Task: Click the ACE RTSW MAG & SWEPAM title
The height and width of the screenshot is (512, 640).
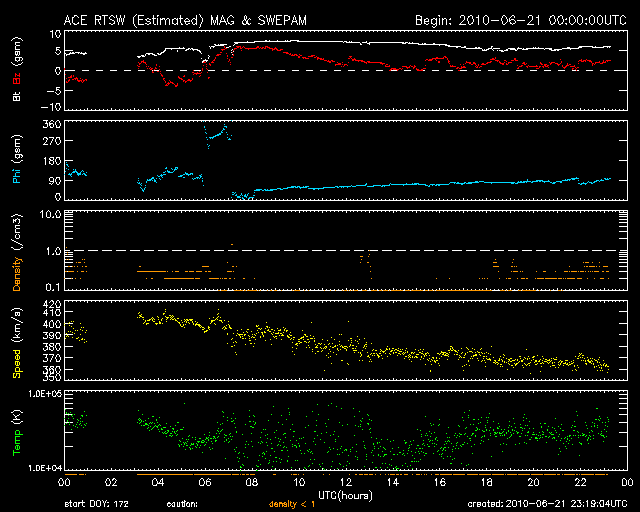Action: pos(185,20)
